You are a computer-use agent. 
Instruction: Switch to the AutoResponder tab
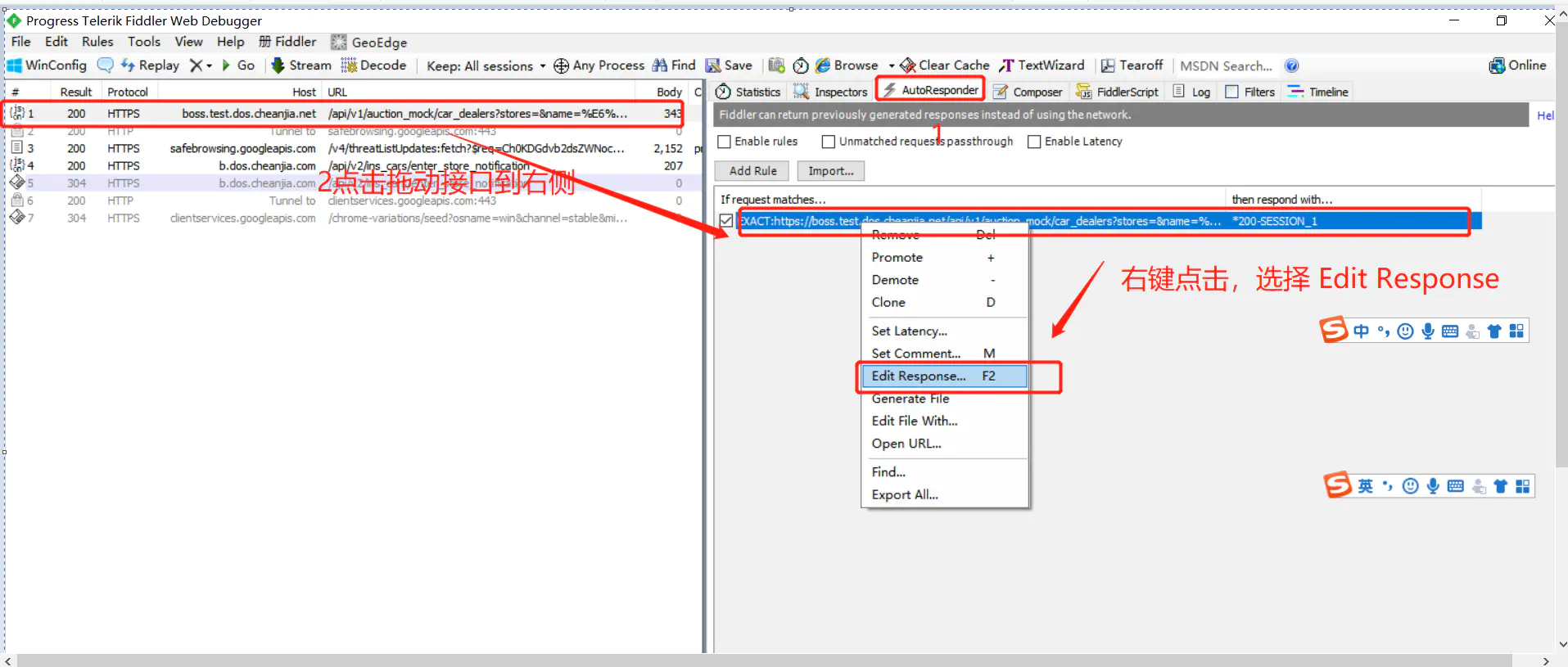[x=930, y=90]
